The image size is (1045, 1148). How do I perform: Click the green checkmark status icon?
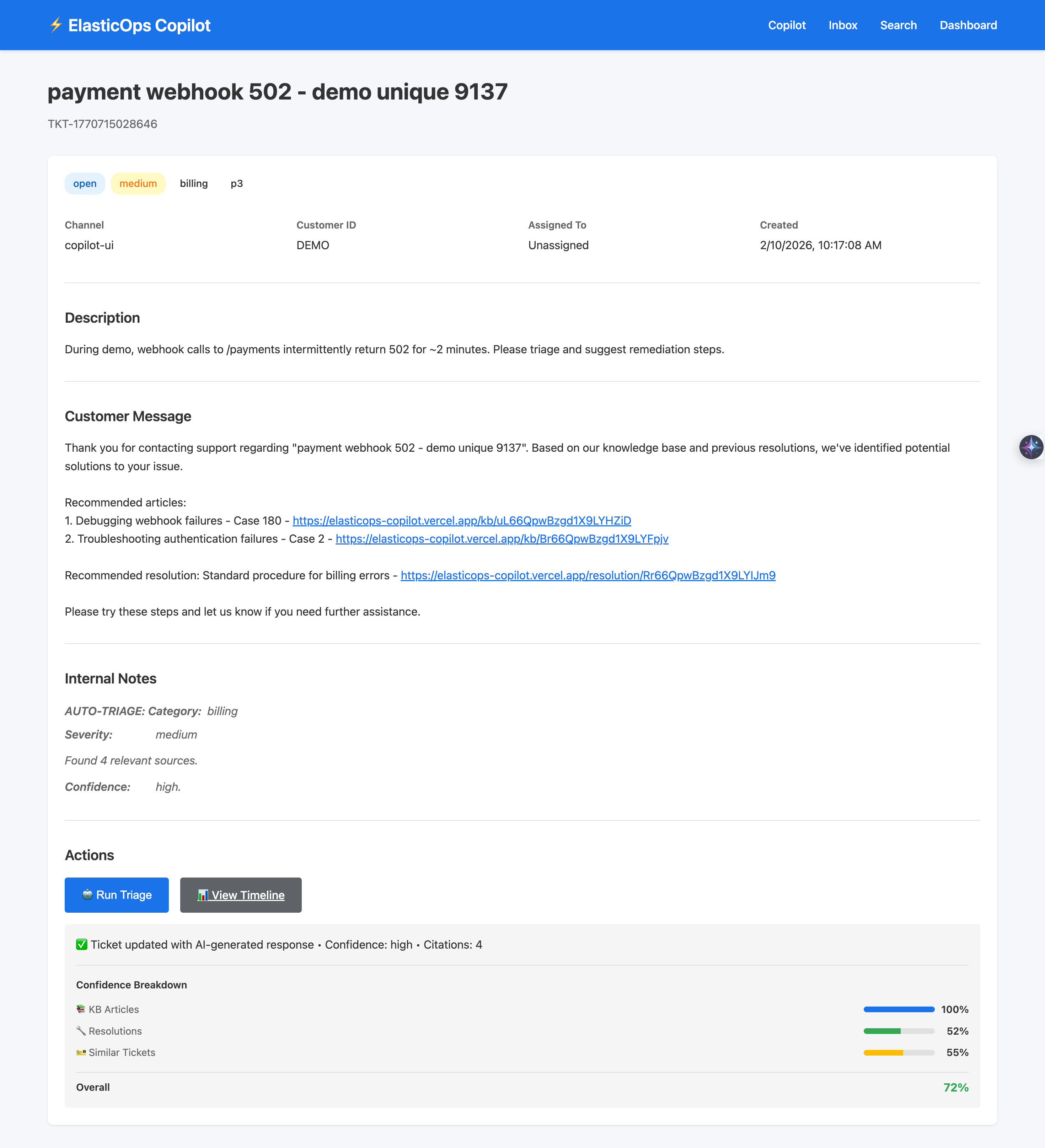point(81,945)
